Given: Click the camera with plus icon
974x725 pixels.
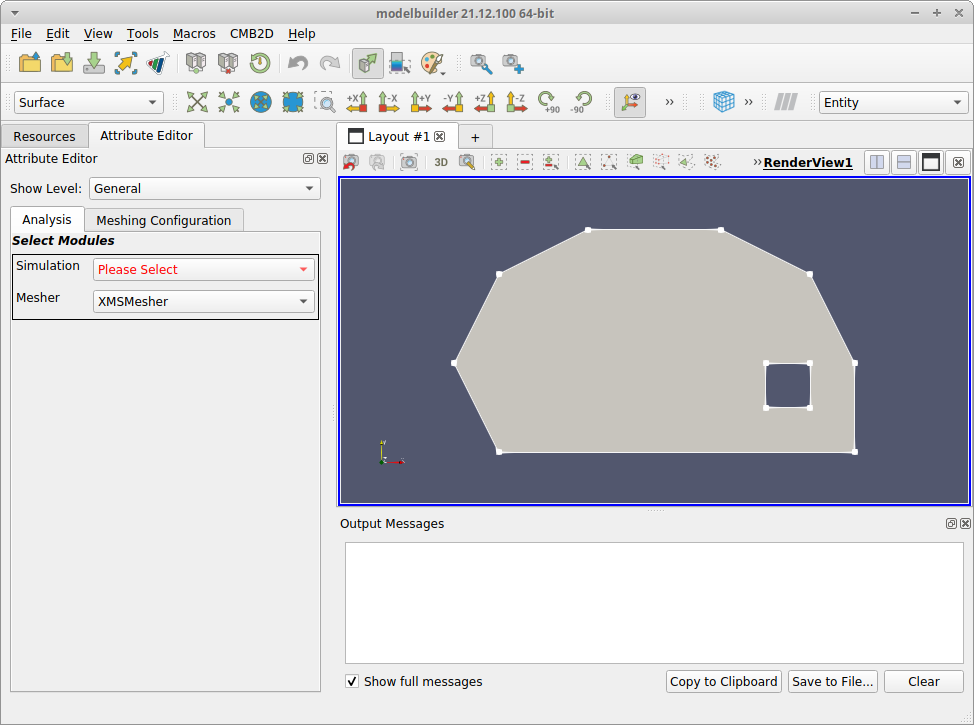Looking at the screenshot, I should pyautogui.click(x=513, y=63).
